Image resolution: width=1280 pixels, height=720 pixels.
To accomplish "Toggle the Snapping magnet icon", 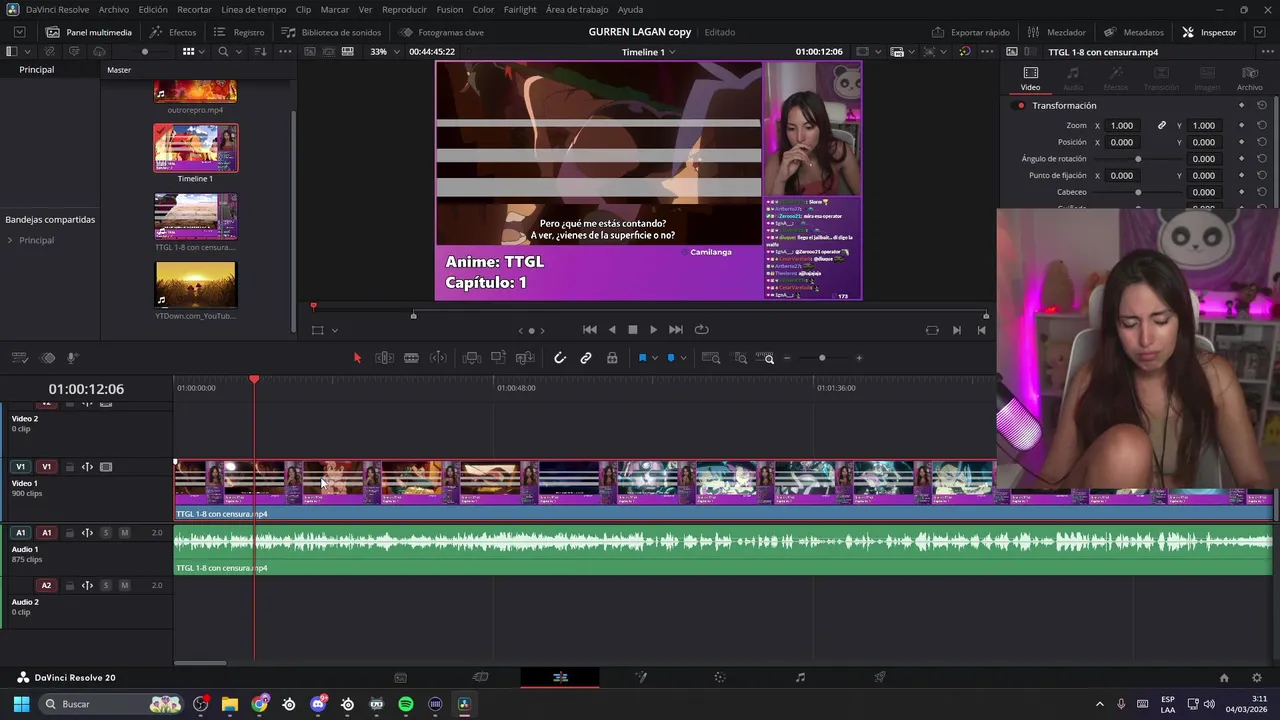I will [560, 358].
